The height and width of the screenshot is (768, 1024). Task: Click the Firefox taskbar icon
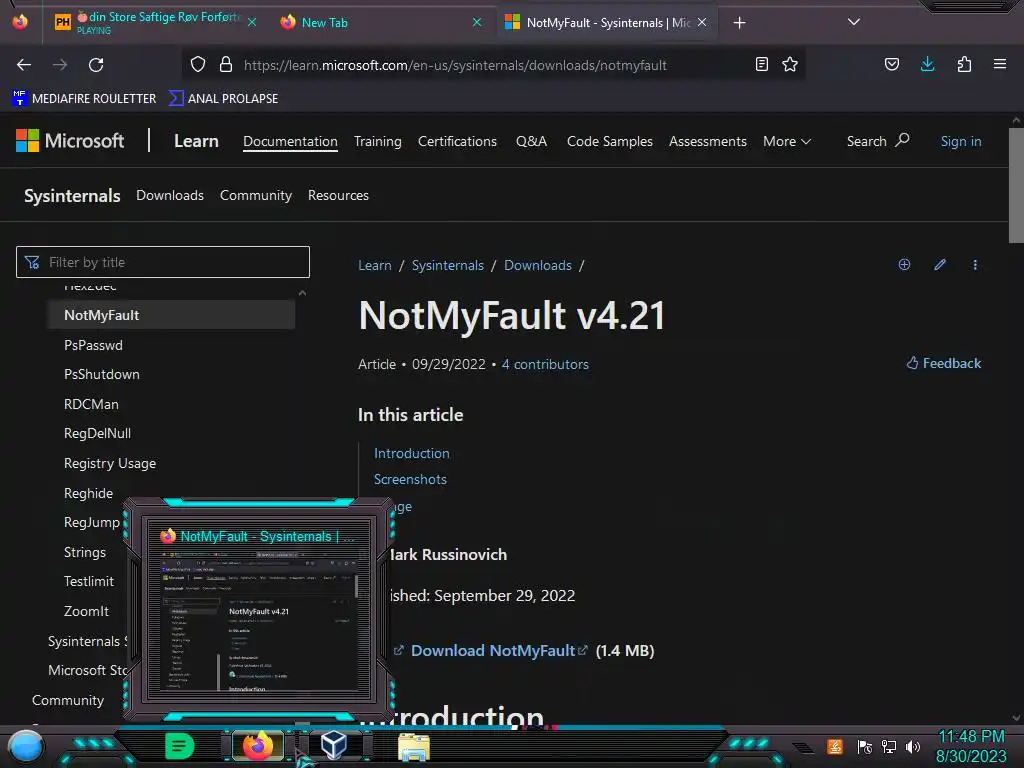pos(258,746)
